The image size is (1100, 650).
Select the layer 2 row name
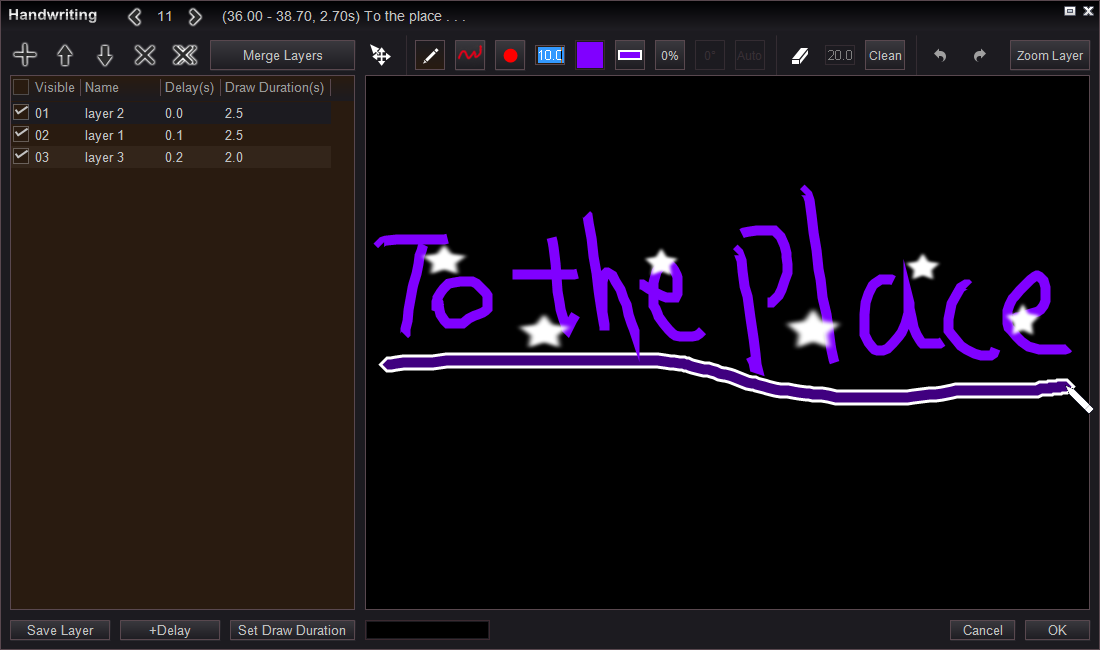coord(104,113)
